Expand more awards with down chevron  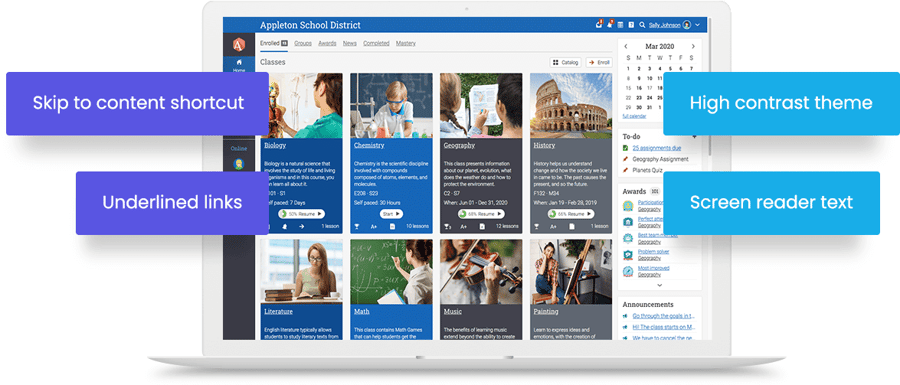coord(659,285)
